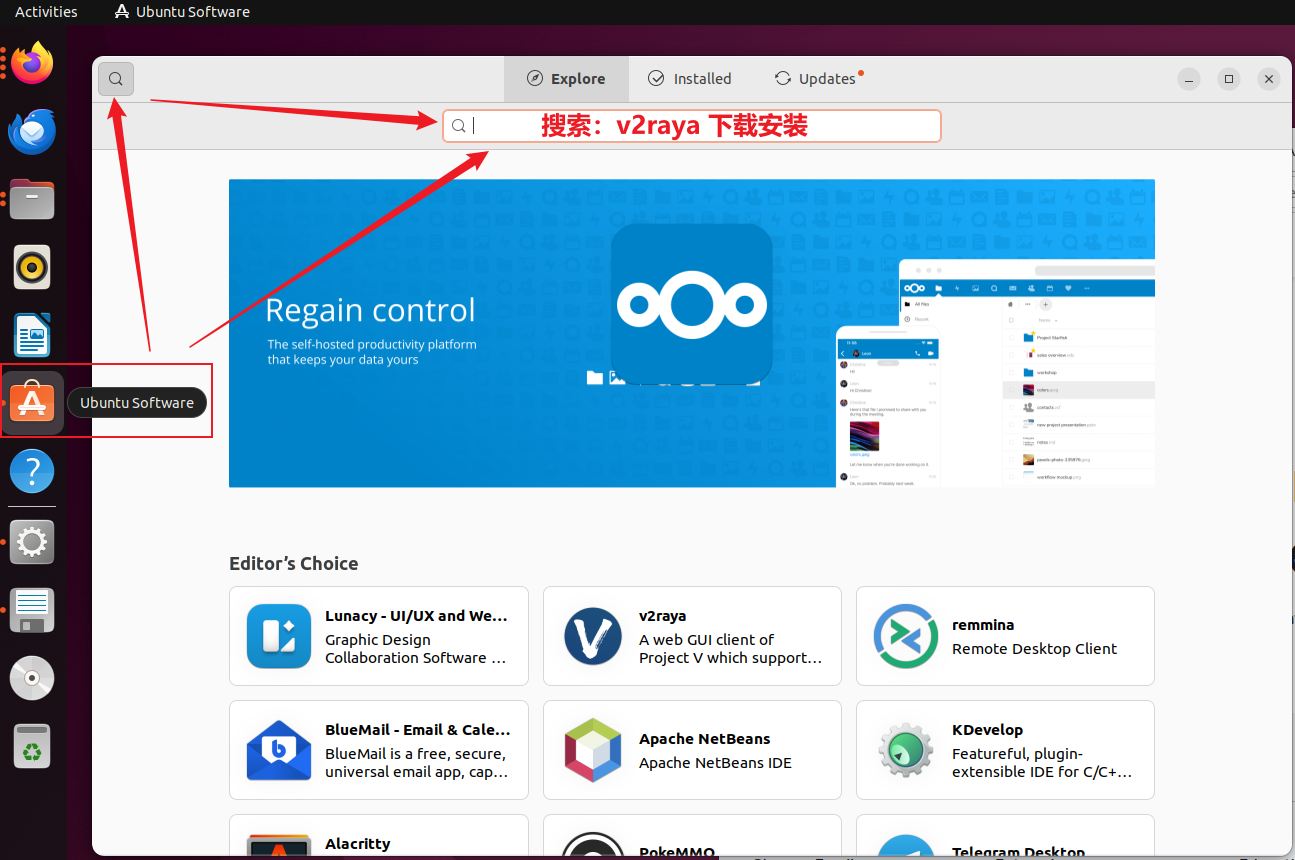1295x860 pixels.
Task: Open the Help icon in the dock
Action: click(32, 471)
